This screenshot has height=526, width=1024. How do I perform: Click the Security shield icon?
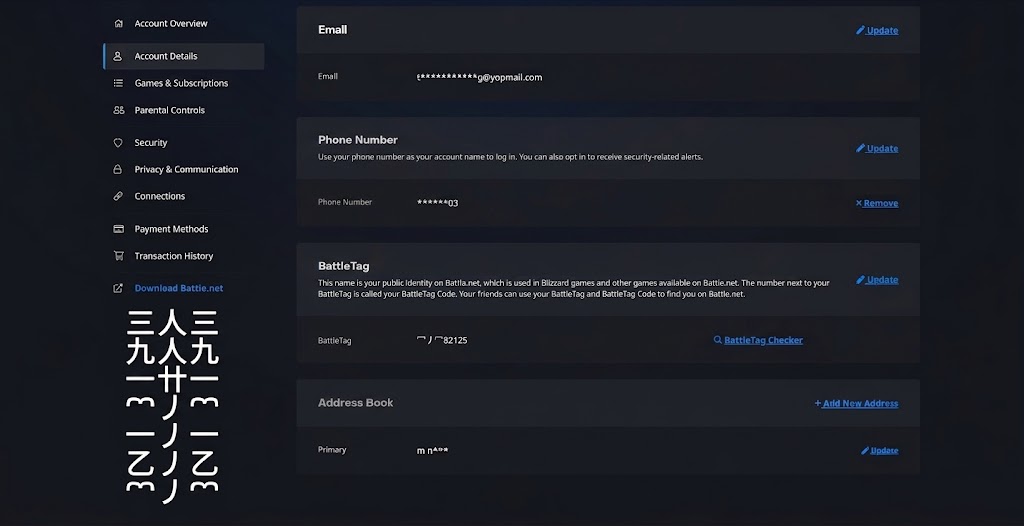pyautogui.click(x=118, y=142)
